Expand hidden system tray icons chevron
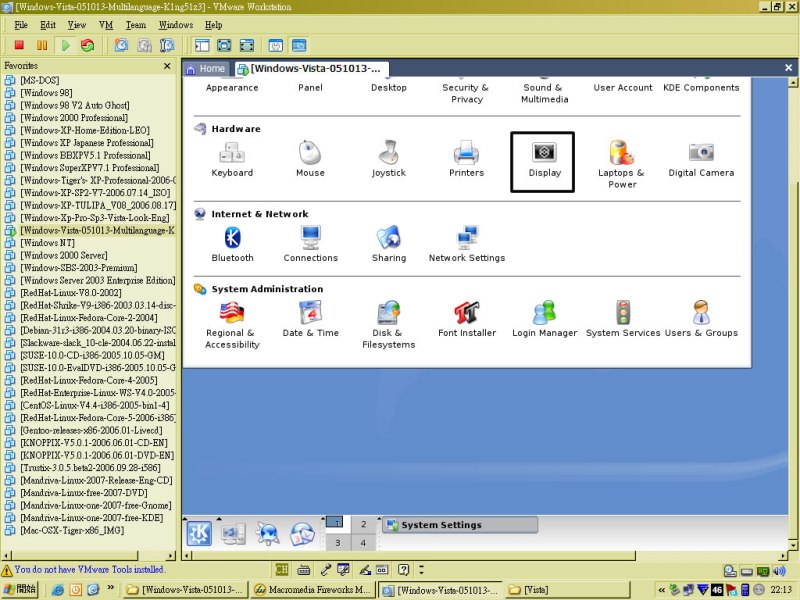The image size is (800, 600). pos(661,590)
